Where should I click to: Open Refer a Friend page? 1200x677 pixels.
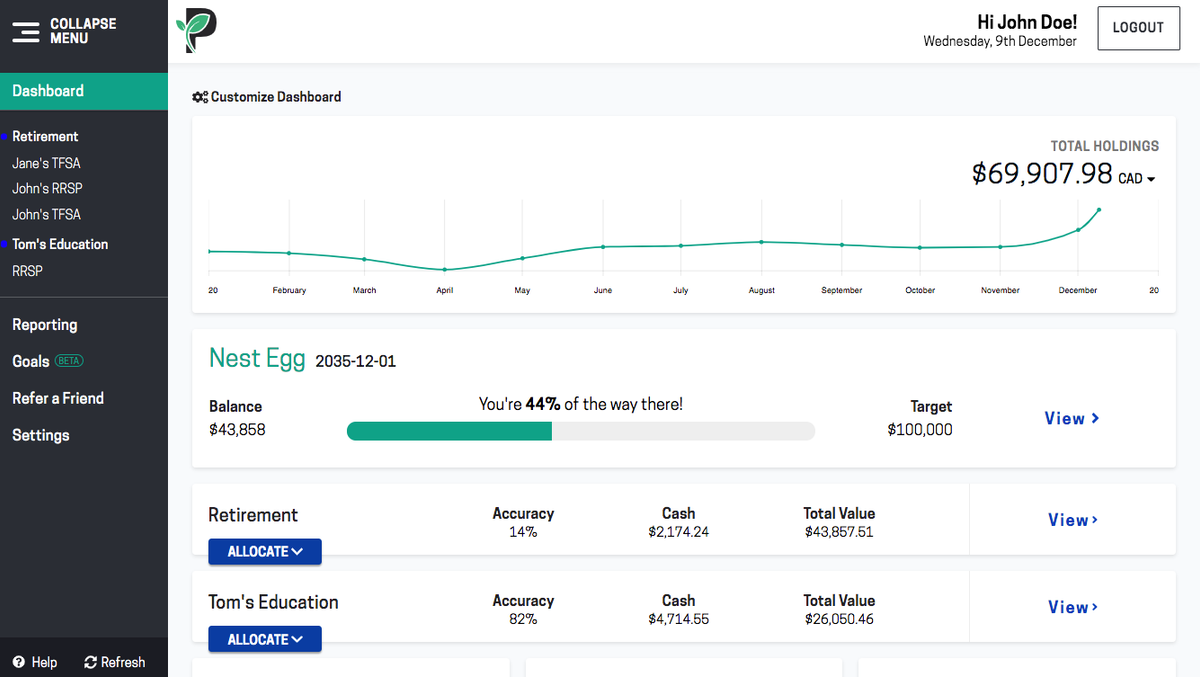pyautogui.click(x=58, y=398)
